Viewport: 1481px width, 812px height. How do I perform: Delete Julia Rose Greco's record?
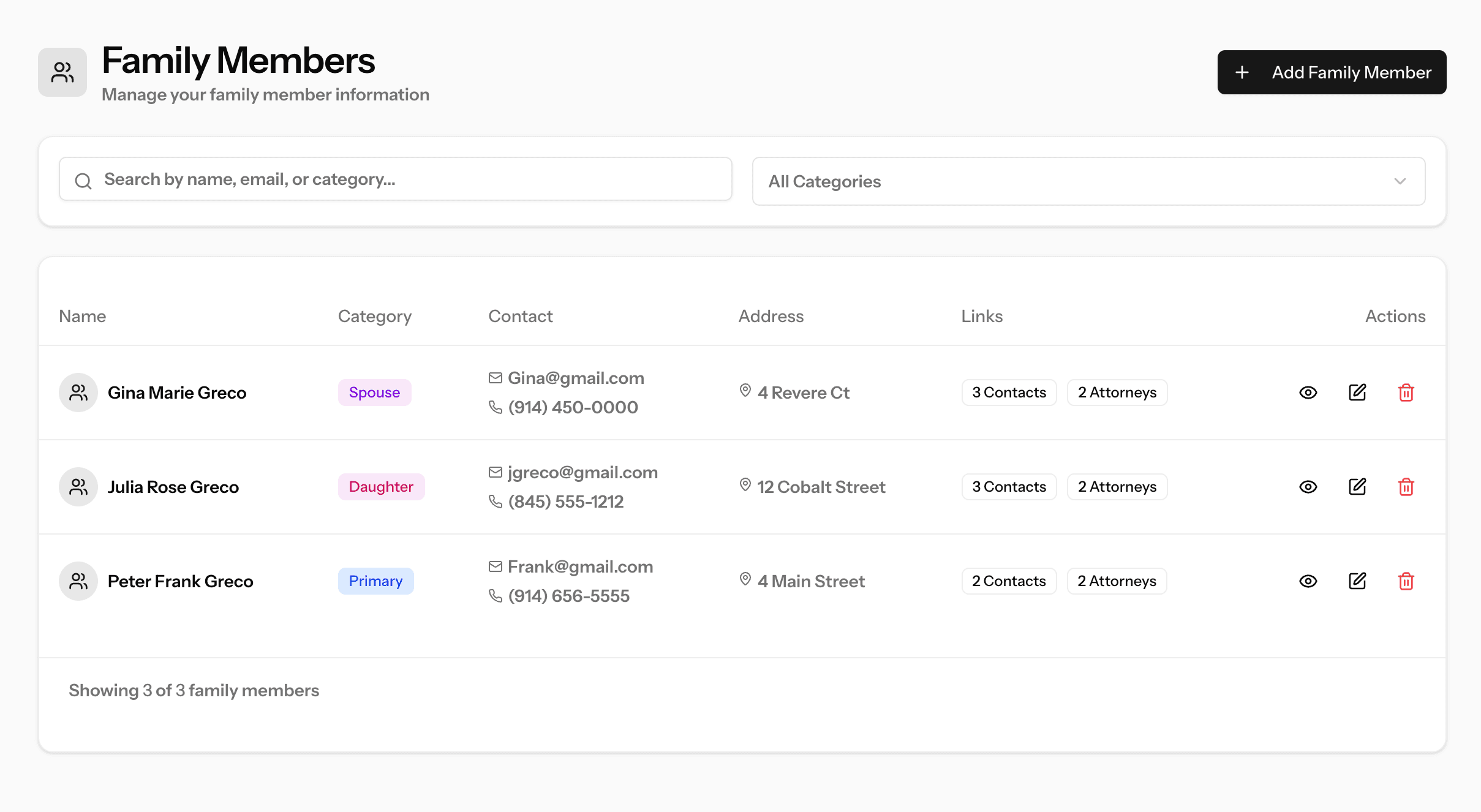click(x=1406, y=487)
